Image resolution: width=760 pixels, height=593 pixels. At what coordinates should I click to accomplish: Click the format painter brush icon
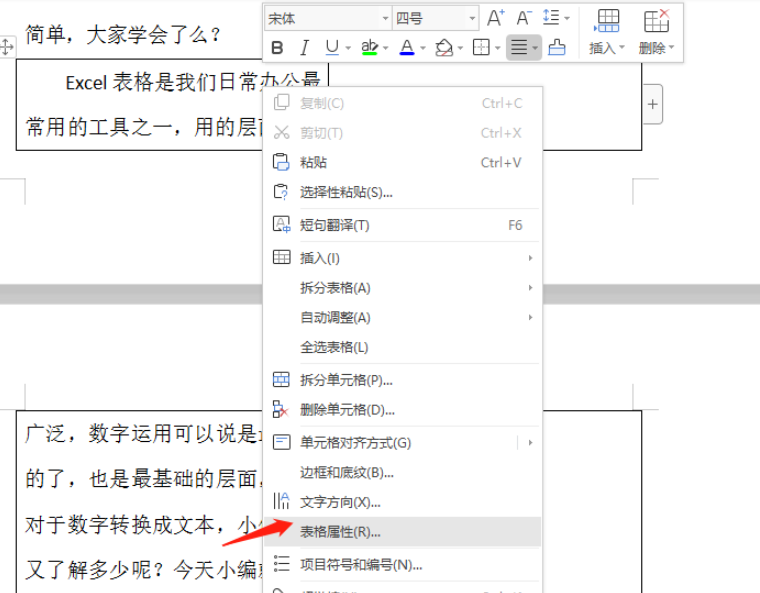pos(557,48)
